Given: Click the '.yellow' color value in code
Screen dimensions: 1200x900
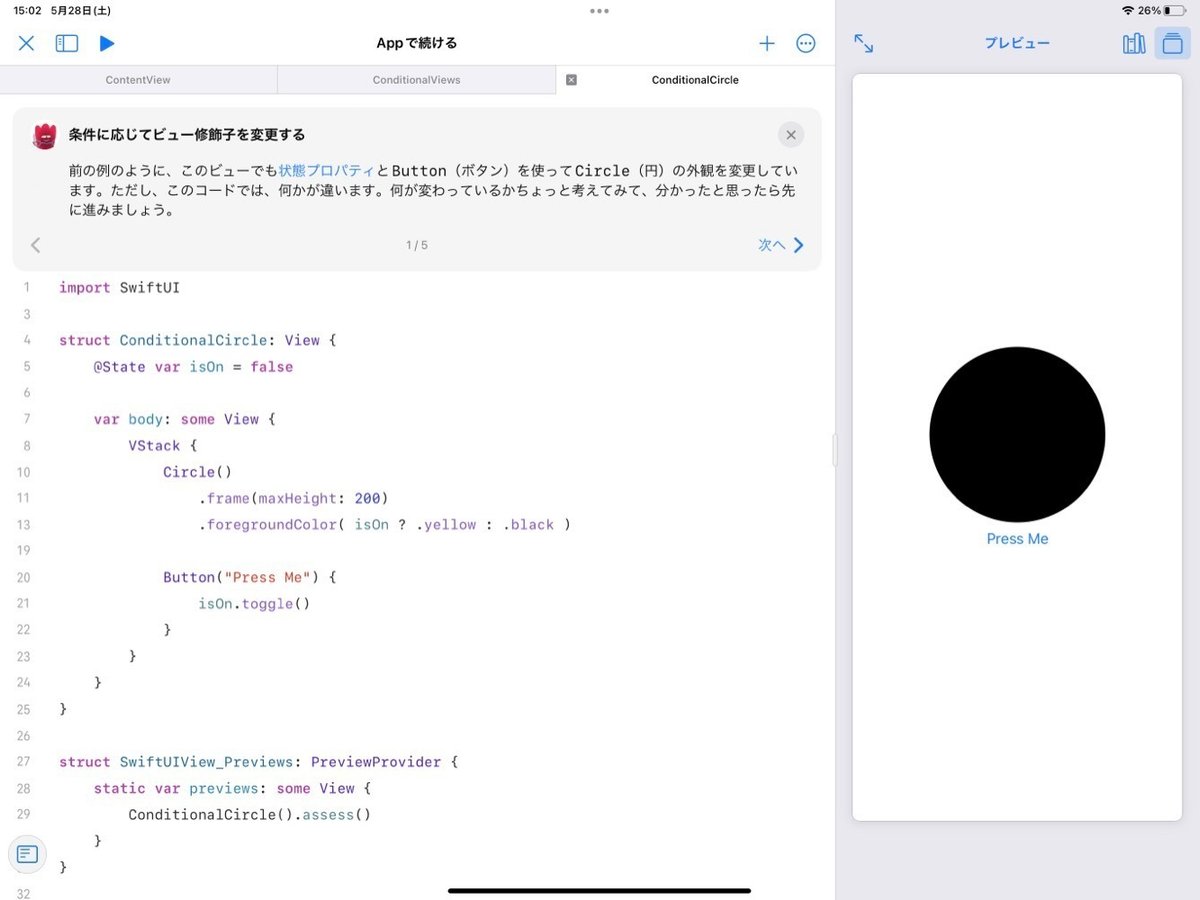Looking at the screenshot, I should [x=446, y=524].
